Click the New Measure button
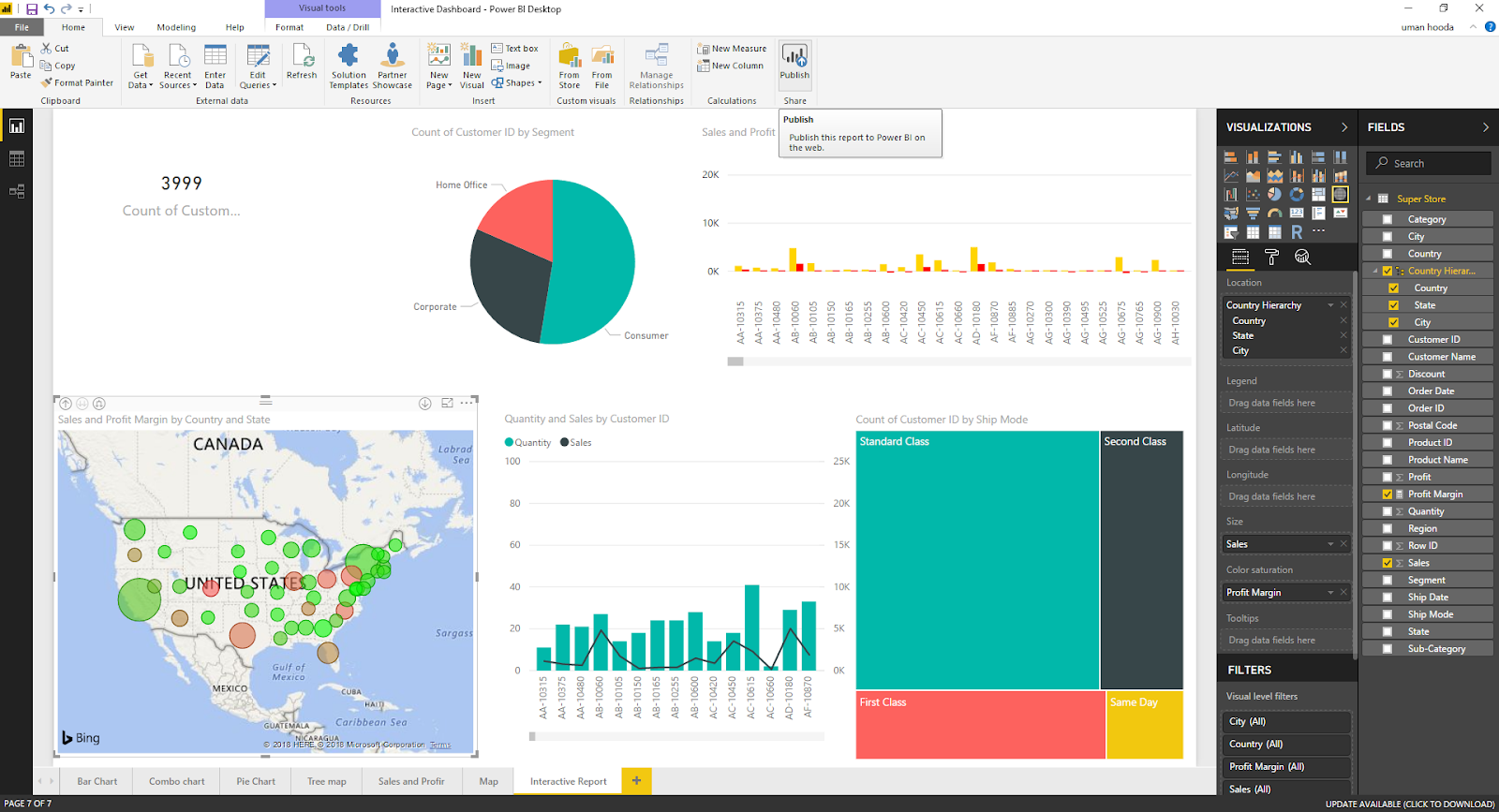 pyautogui.click(x=732, y=49)
